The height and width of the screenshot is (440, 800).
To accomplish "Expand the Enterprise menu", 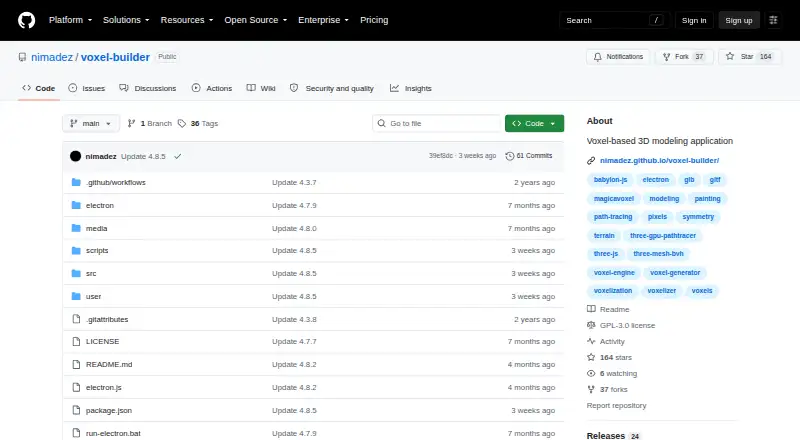I will point(323,20).
